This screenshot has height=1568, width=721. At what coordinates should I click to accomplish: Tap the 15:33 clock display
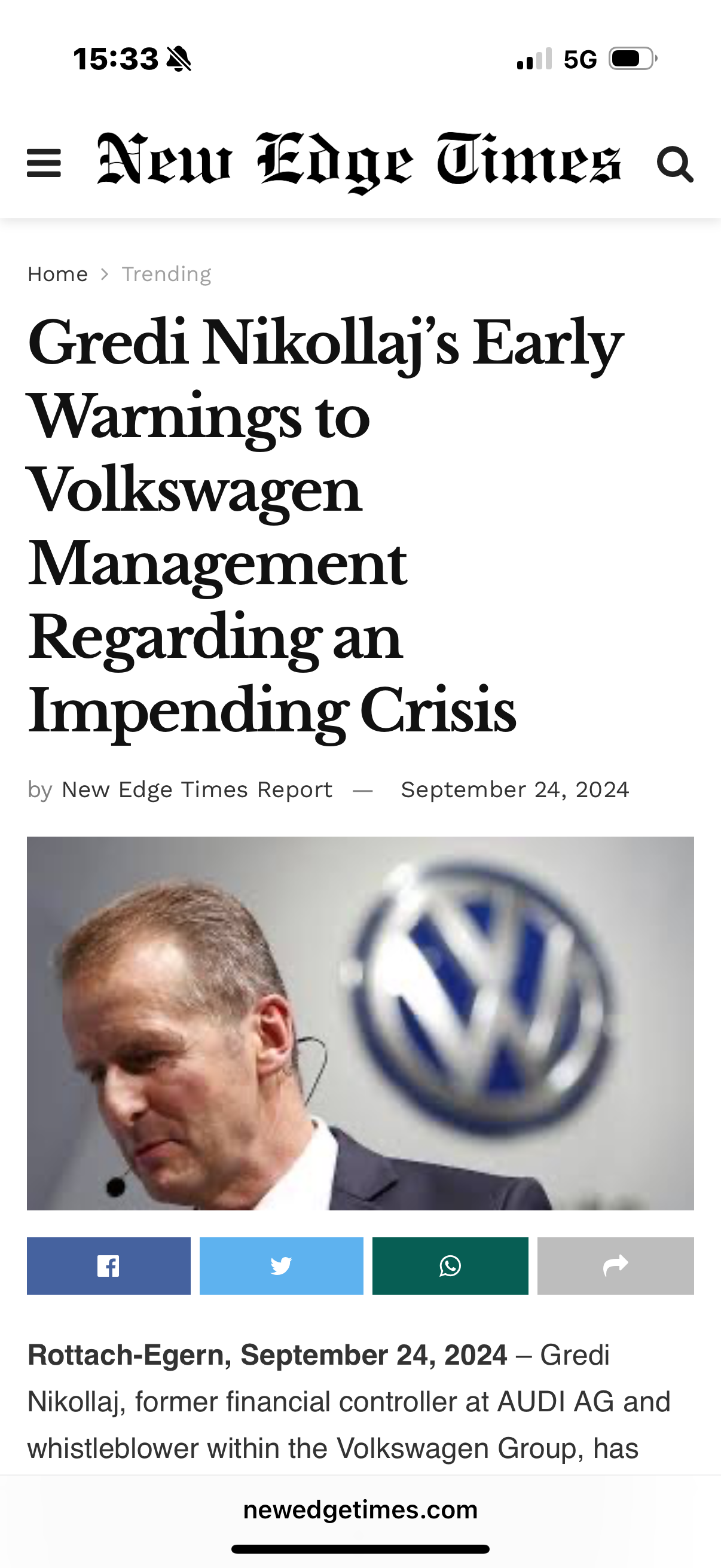click(117, 59)
